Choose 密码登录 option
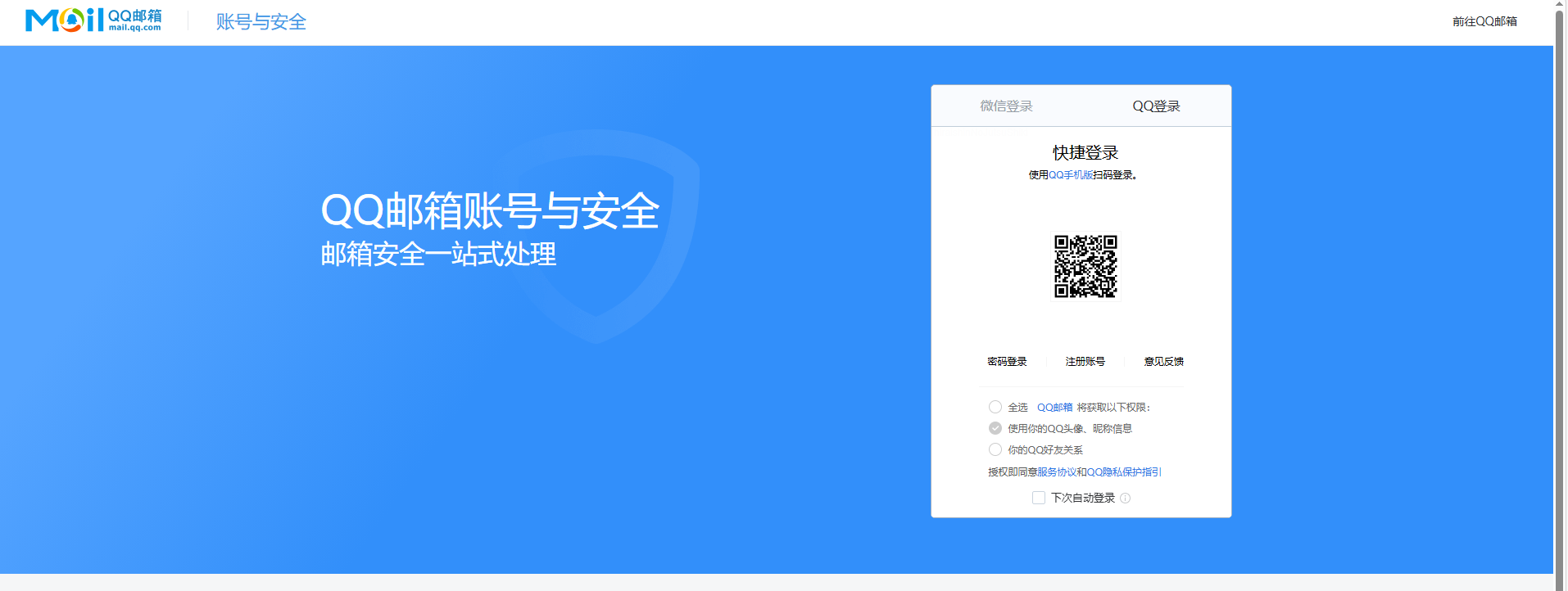Image resolution: width=1568 pixels, height=591 pixels. pos(1007,362)
